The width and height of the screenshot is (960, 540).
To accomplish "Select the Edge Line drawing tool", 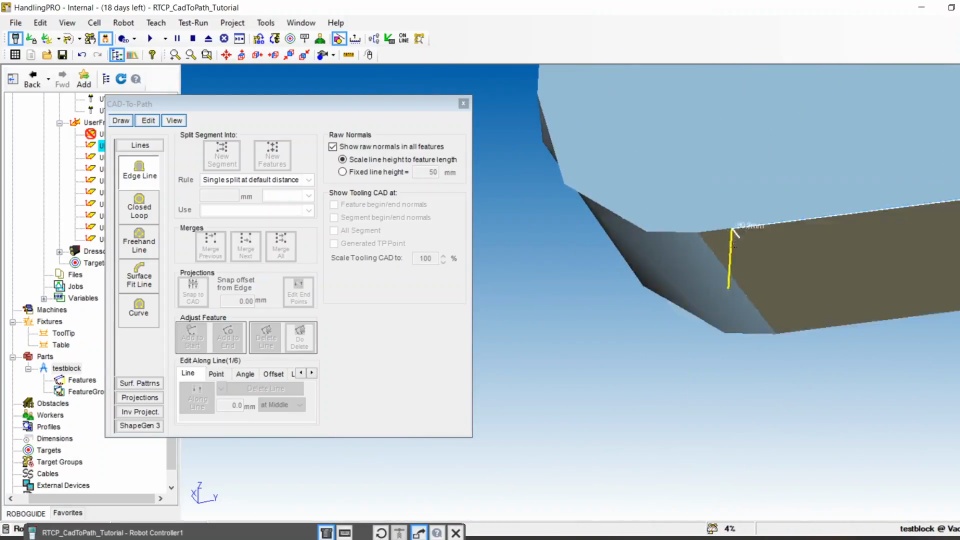I will tap(139, 170).
